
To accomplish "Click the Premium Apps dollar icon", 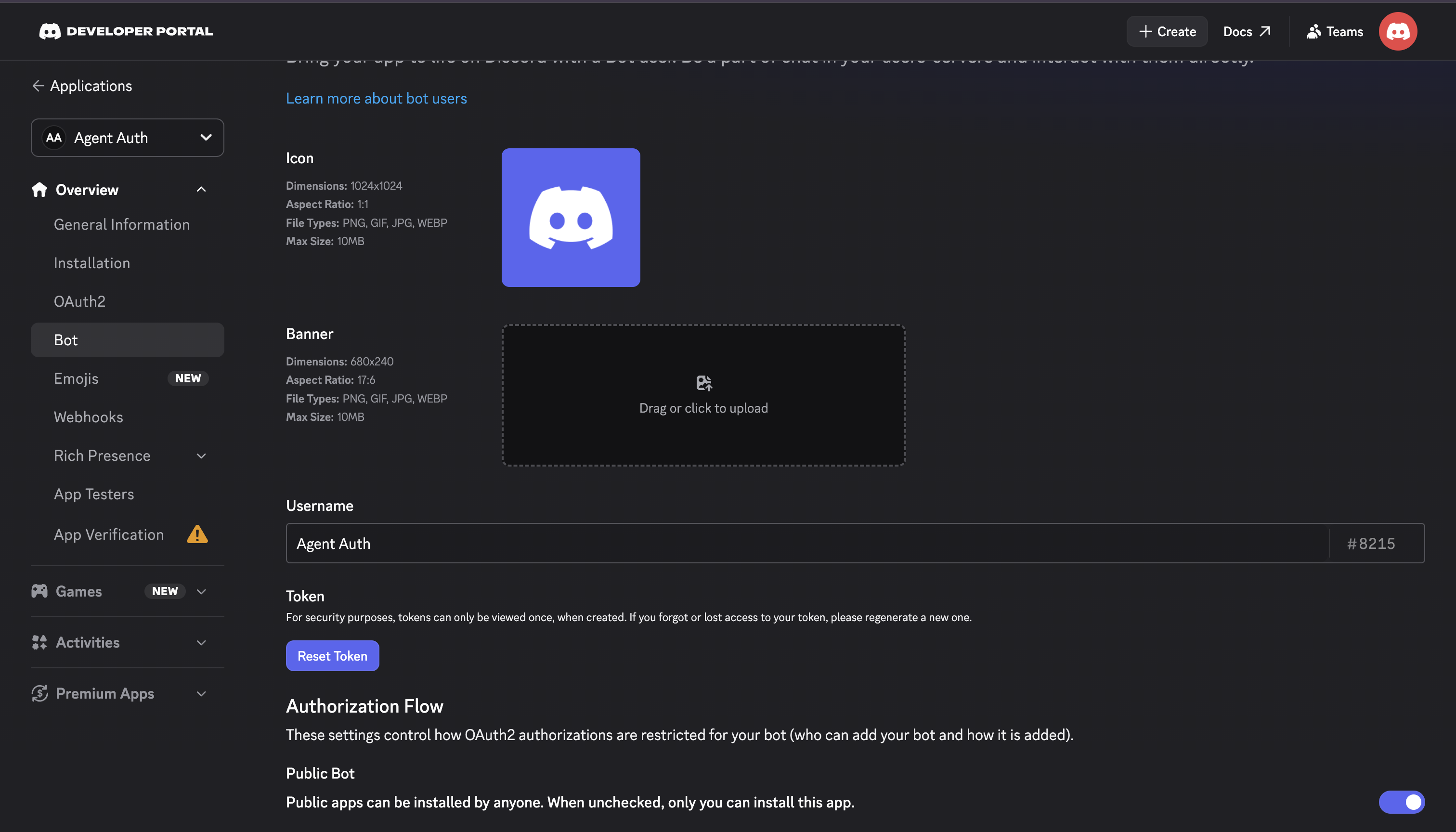I will click(x=39, y=693).
